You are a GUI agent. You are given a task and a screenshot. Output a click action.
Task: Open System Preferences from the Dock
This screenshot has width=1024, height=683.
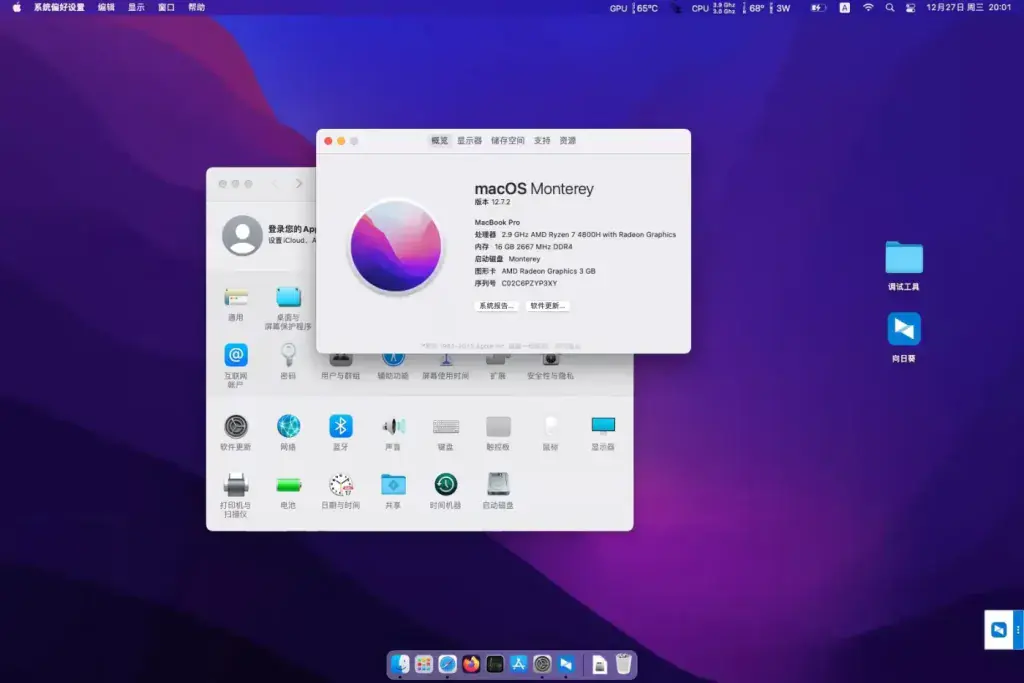click(542, 664)
